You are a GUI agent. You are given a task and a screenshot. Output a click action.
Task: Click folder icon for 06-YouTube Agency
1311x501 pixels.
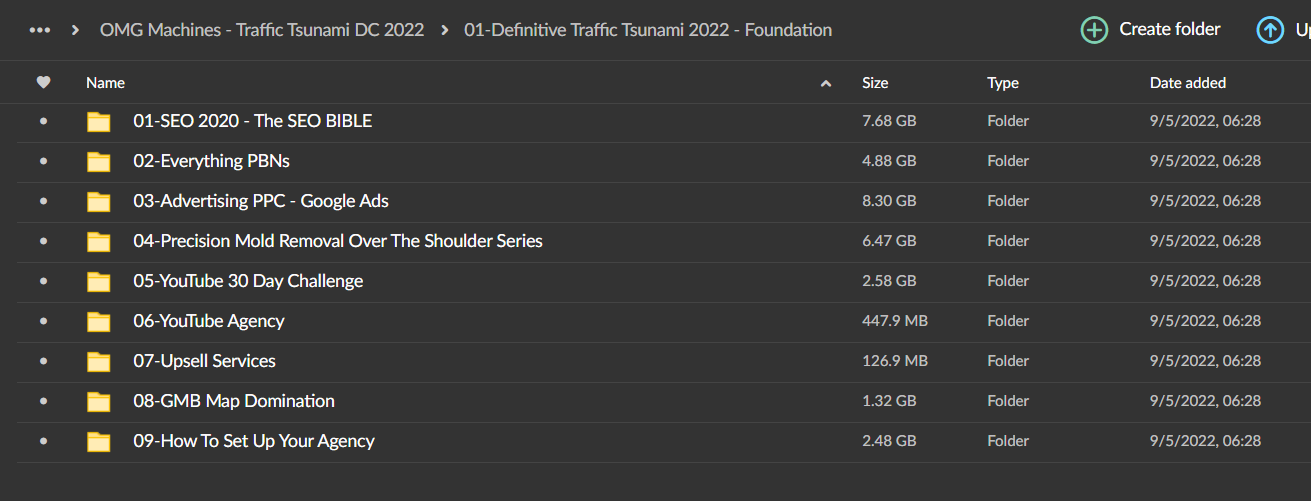point(98,321)
